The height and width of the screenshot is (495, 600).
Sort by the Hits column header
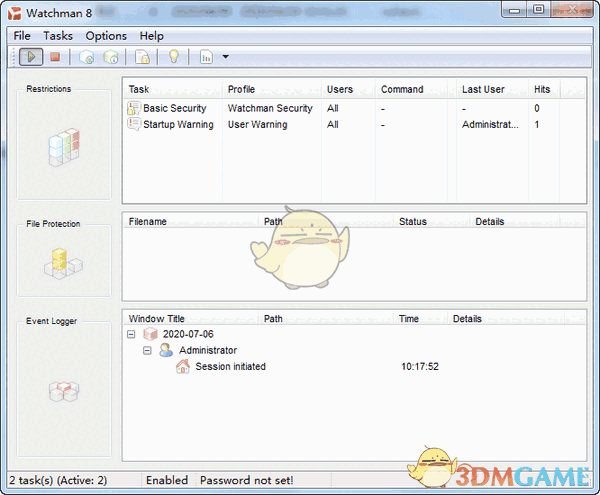[x=544, y=89]
